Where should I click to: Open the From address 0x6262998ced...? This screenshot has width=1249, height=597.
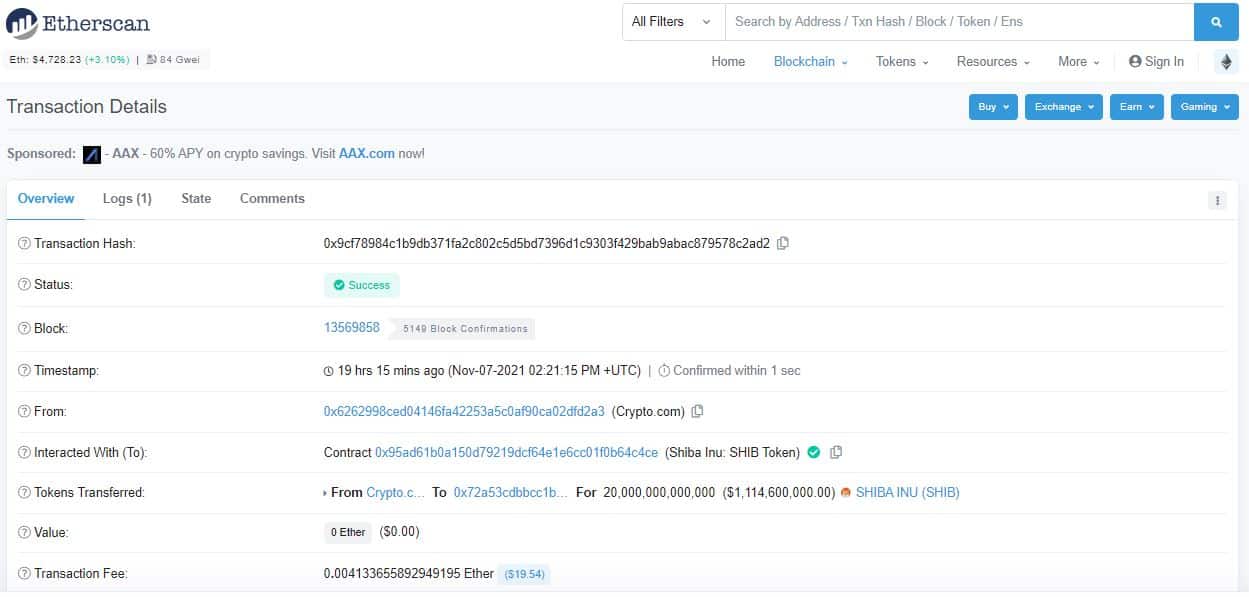[x=464, y=411]
